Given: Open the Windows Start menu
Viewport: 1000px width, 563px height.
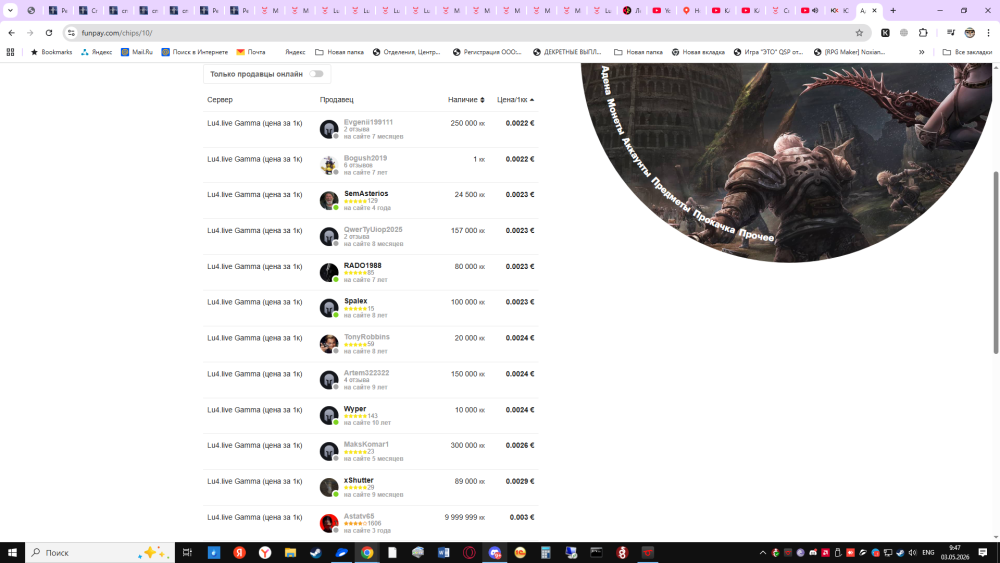Looking at the screenshot, I should pyautogui.click(x=12, y=552).
